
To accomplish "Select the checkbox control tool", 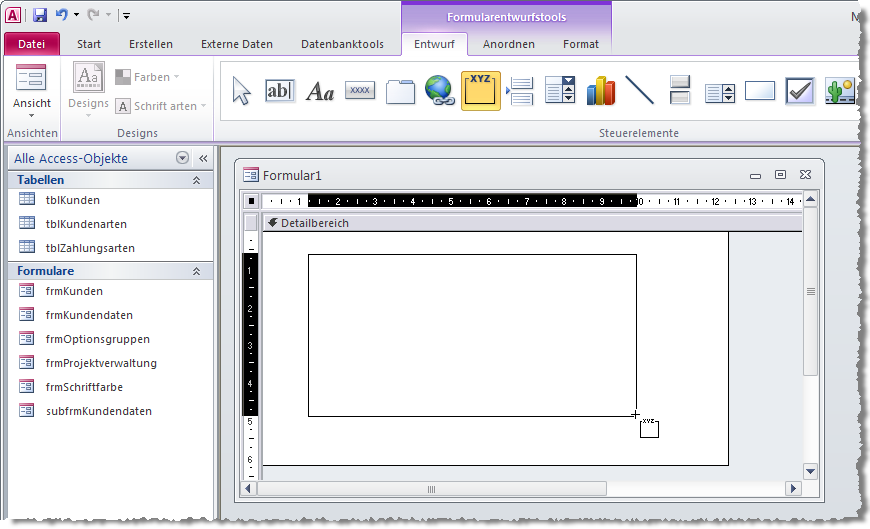I will click(x=799, y=91).
